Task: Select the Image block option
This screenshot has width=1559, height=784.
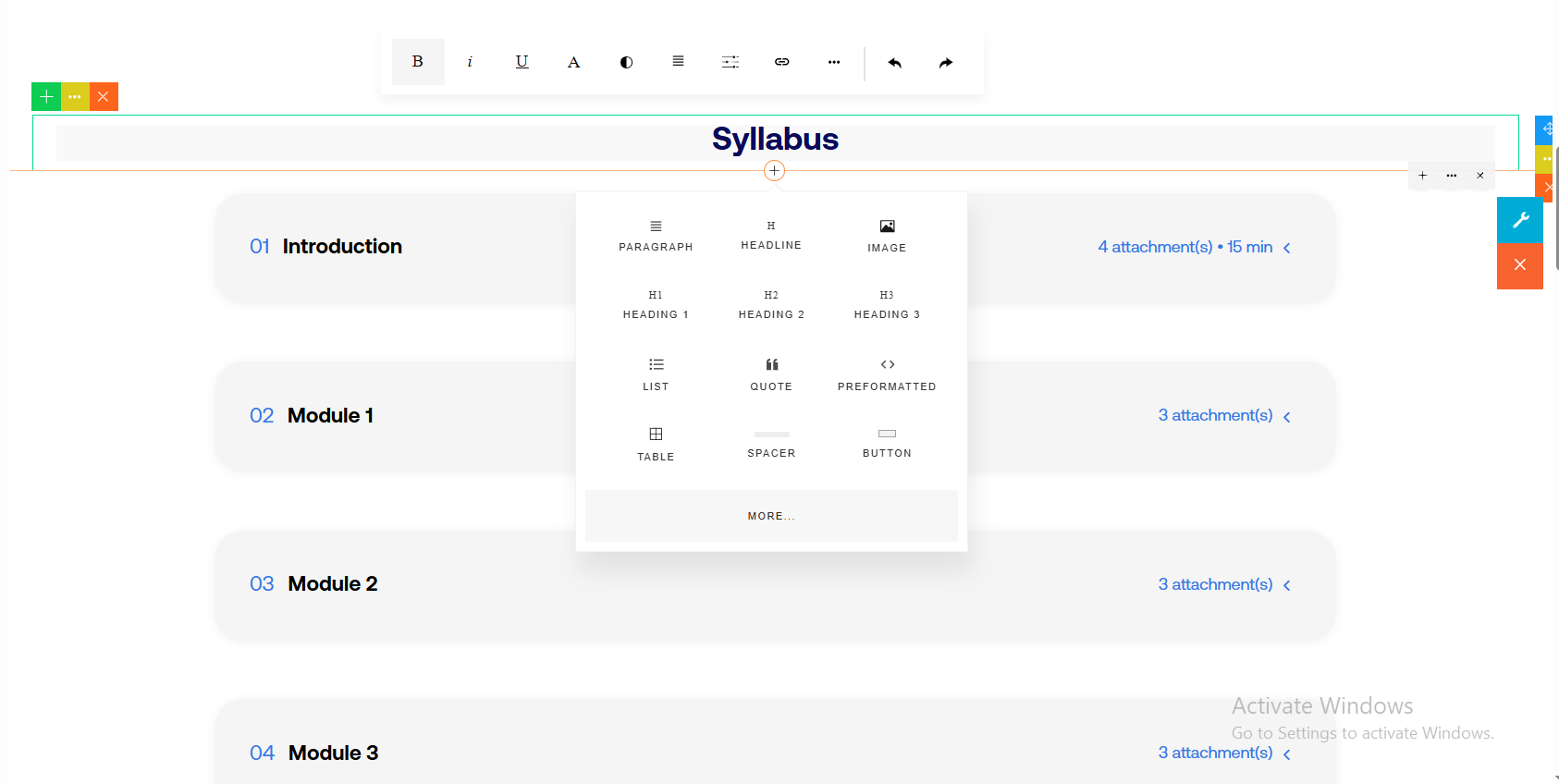Action: 886,236
